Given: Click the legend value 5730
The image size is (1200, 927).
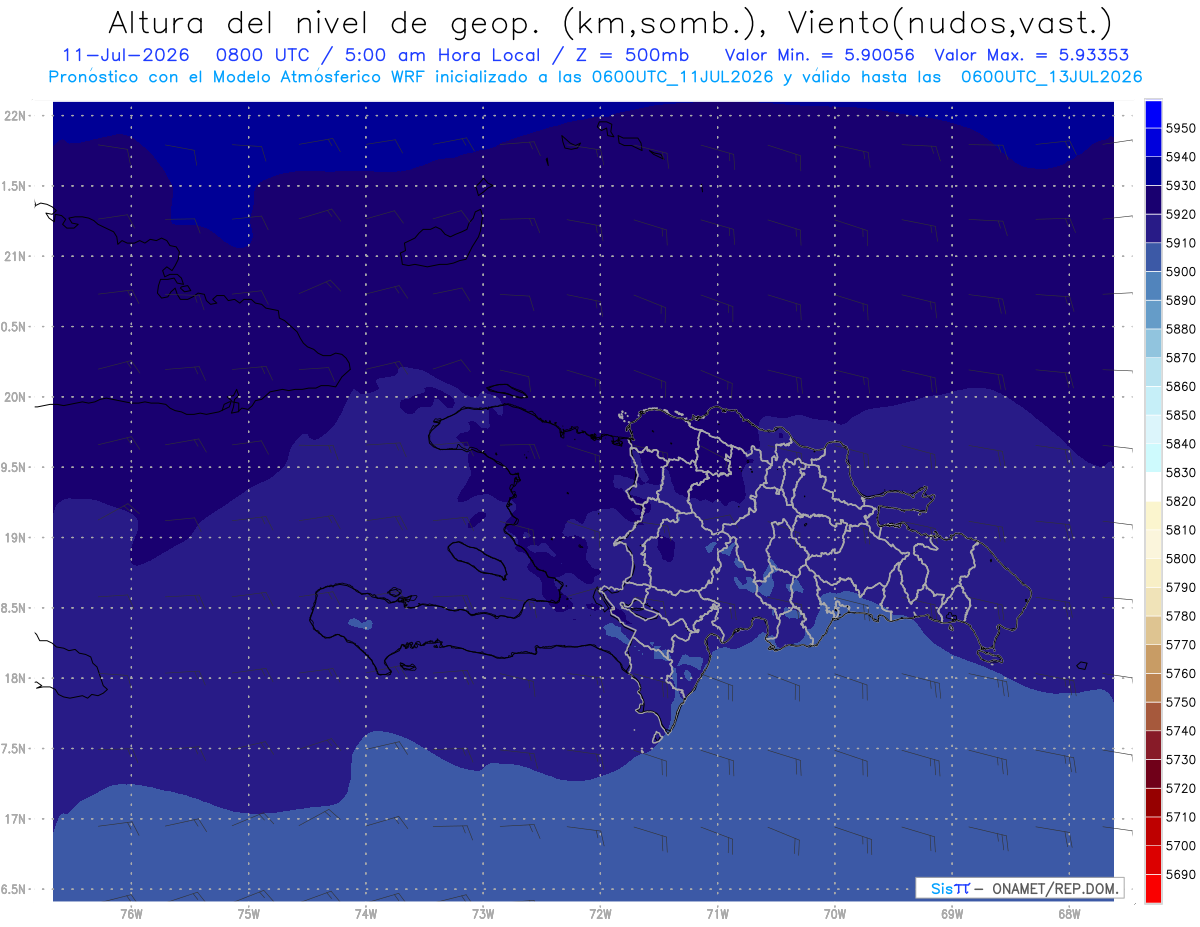Looking at the screenshot, I should coord(1180,760).
